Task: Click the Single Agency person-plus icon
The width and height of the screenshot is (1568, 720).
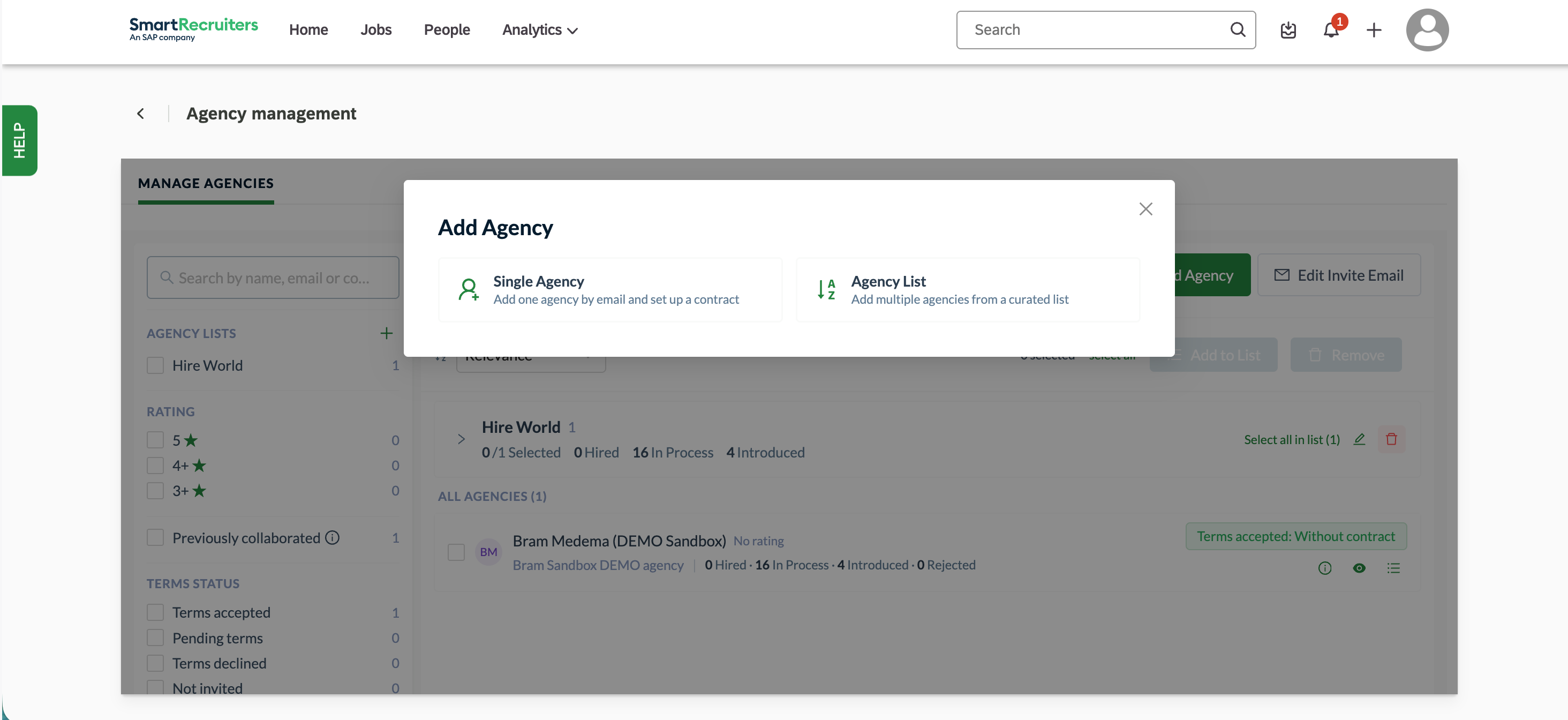Action: (468, 290)
